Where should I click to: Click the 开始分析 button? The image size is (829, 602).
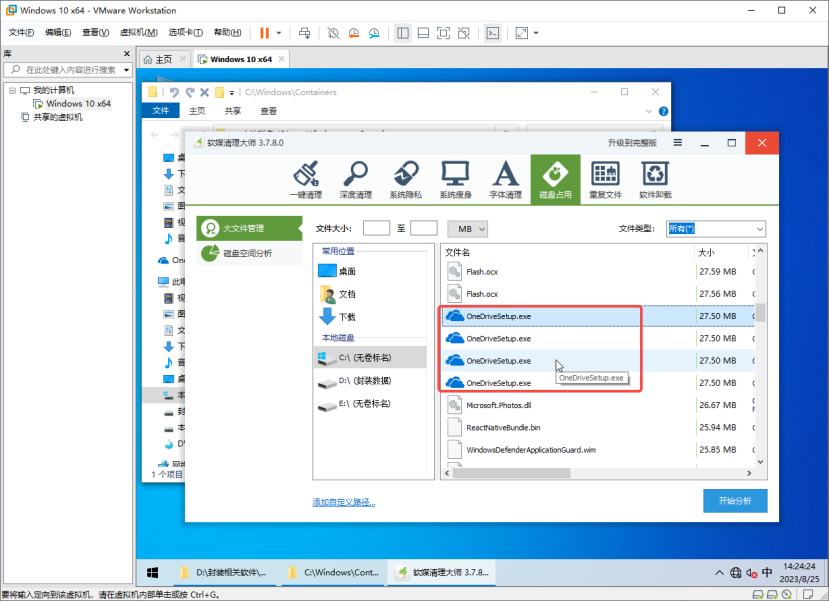tap(735, 501)
